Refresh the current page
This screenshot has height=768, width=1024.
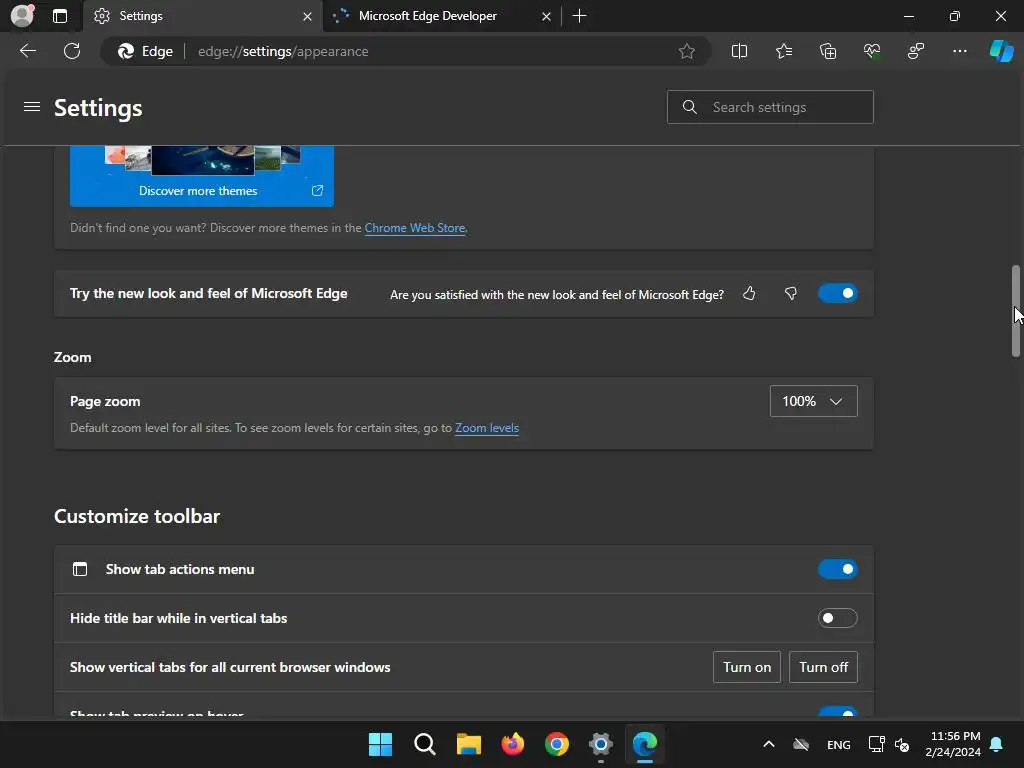pos(72,51)
